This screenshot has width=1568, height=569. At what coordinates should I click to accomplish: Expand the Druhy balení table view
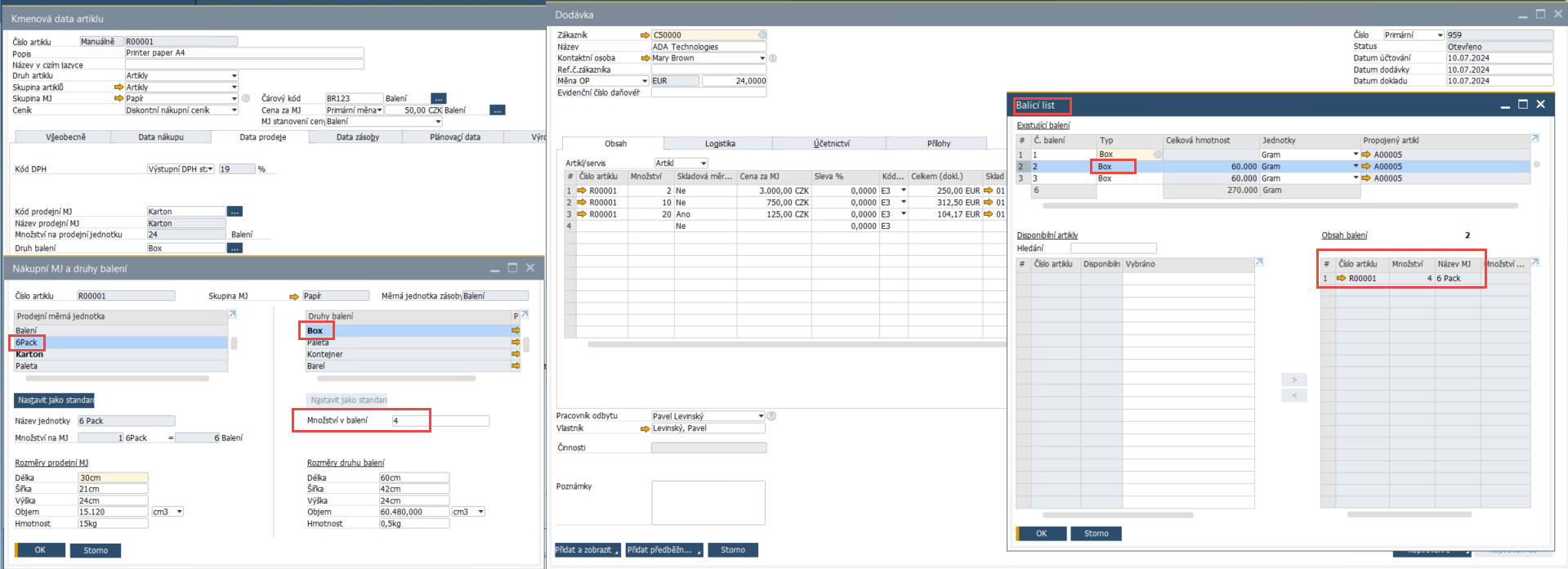point(525,314)
